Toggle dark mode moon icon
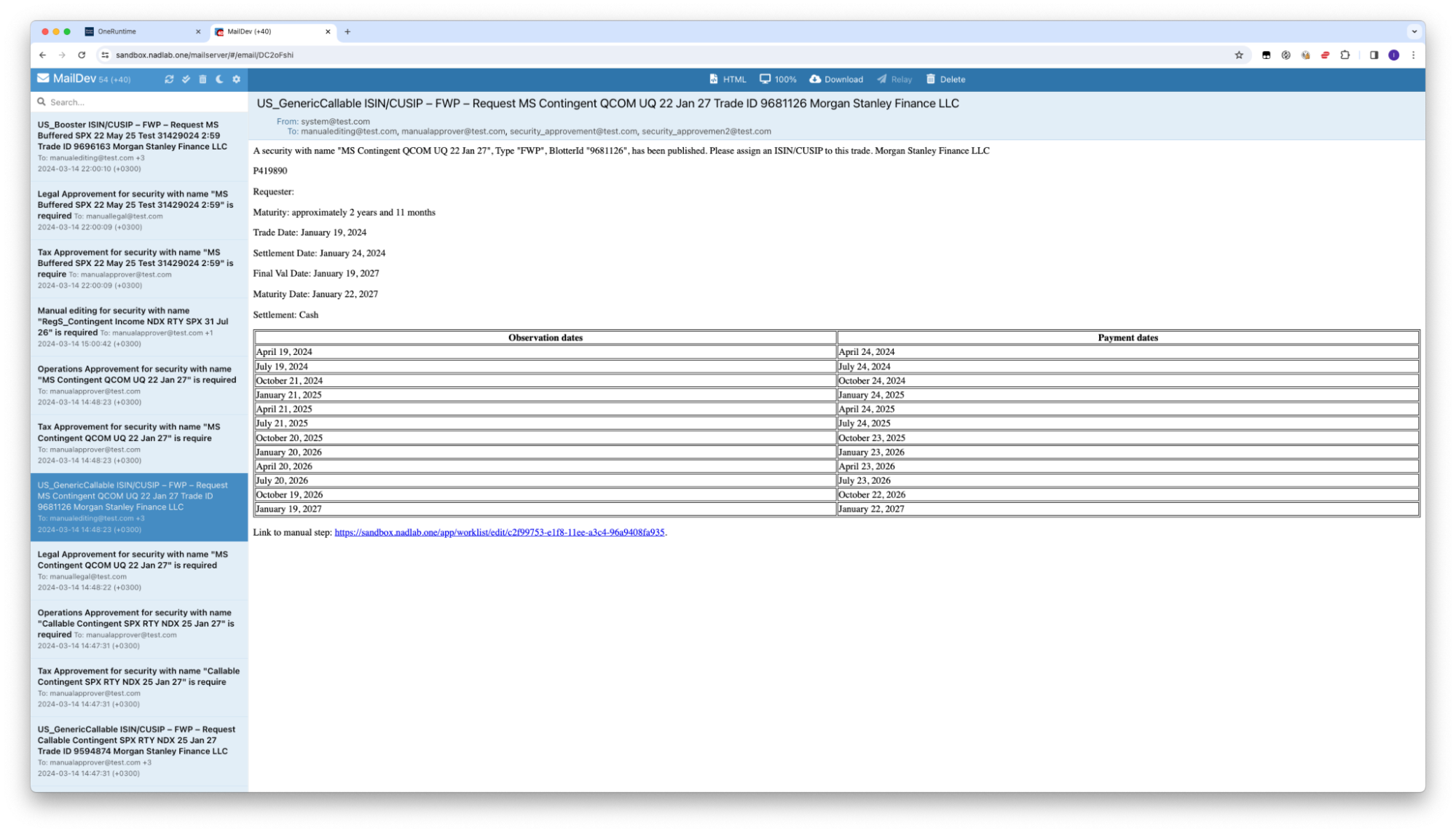The image size is (1456, 833). (x=219, y=79)
